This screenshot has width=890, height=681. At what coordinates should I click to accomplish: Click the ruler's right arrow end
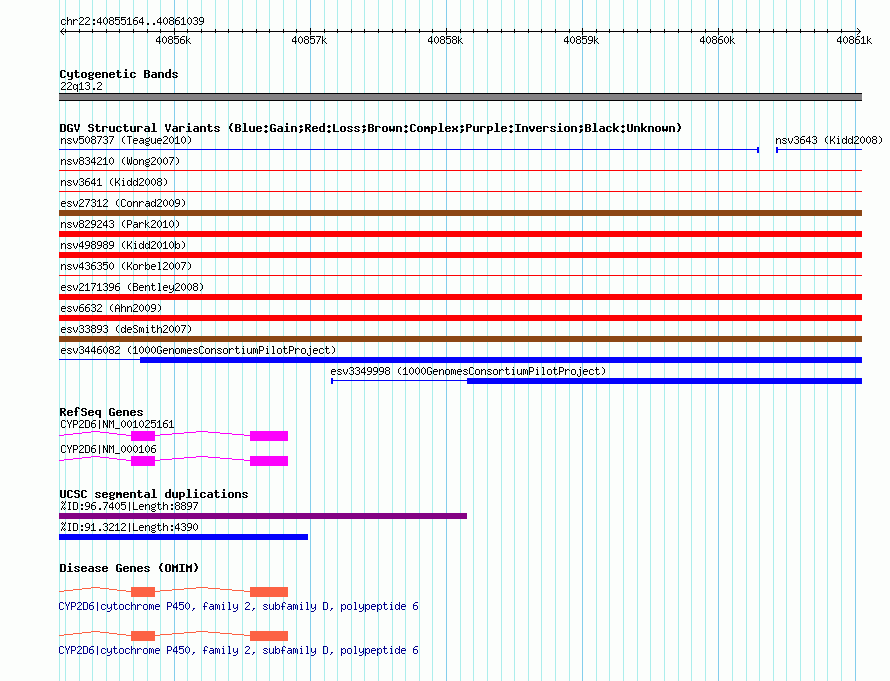pos(859,32)
